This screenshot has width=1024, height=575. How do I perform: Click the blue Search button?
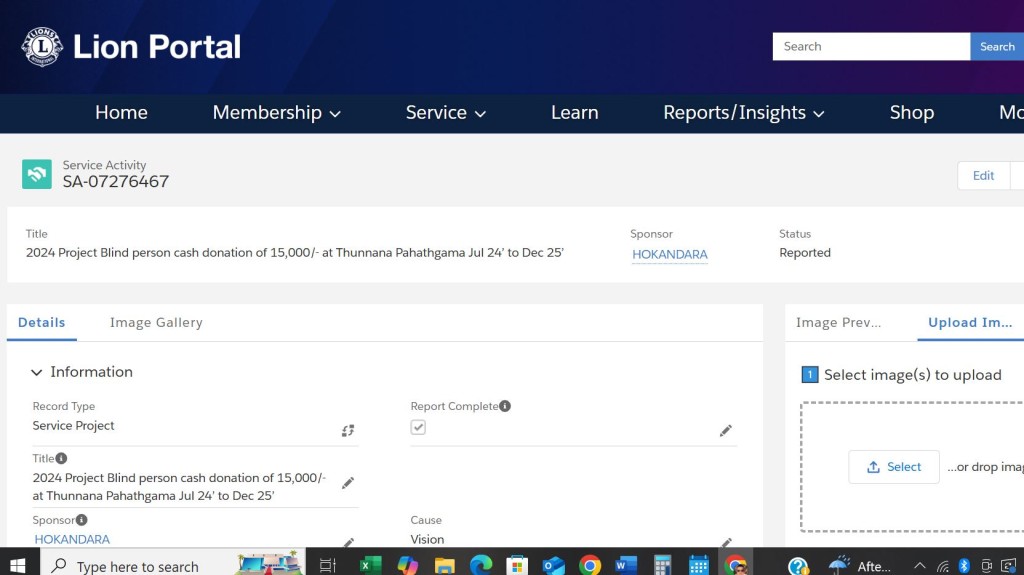(x=997, y=46)
